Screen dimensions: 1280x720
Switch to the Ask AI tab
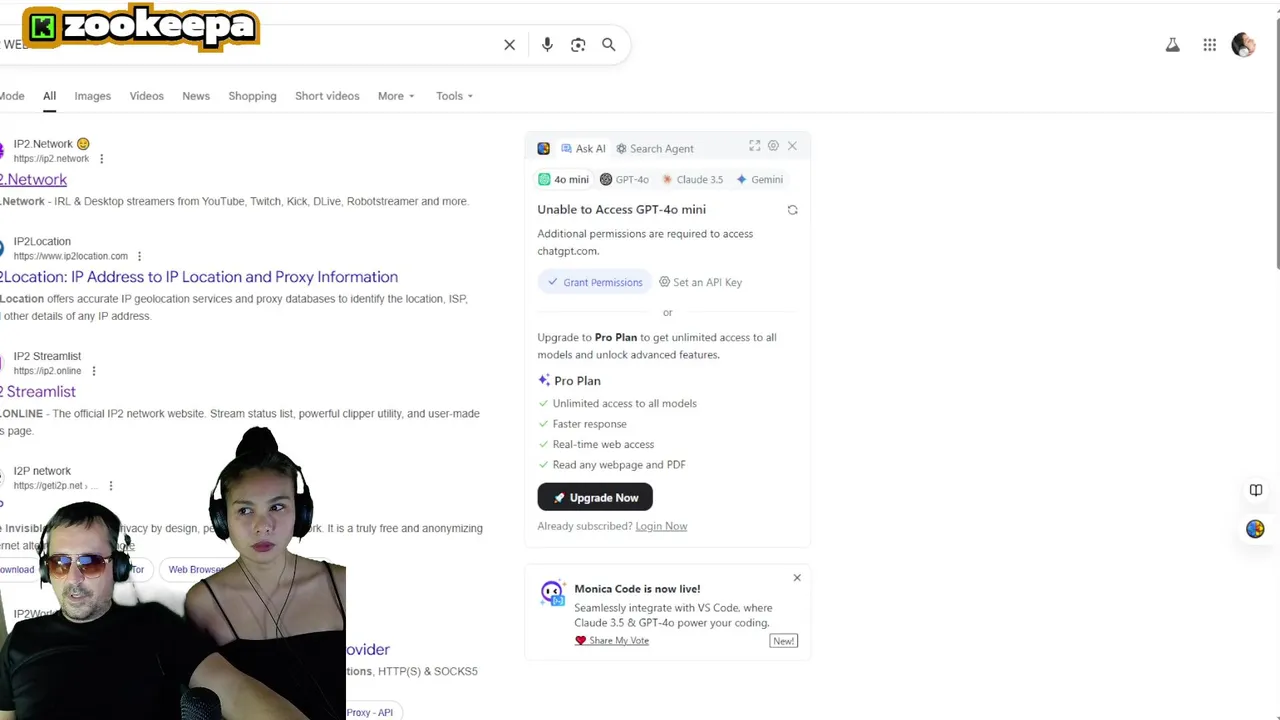click(x=583, y=148)
